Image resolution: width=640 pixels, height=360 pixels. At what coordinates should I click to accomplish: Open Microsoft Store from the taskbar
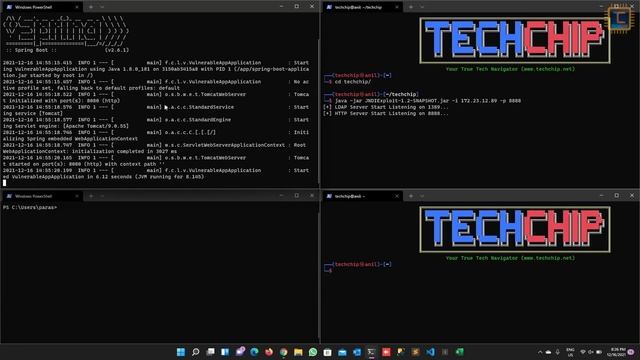[x=328, y=352]
